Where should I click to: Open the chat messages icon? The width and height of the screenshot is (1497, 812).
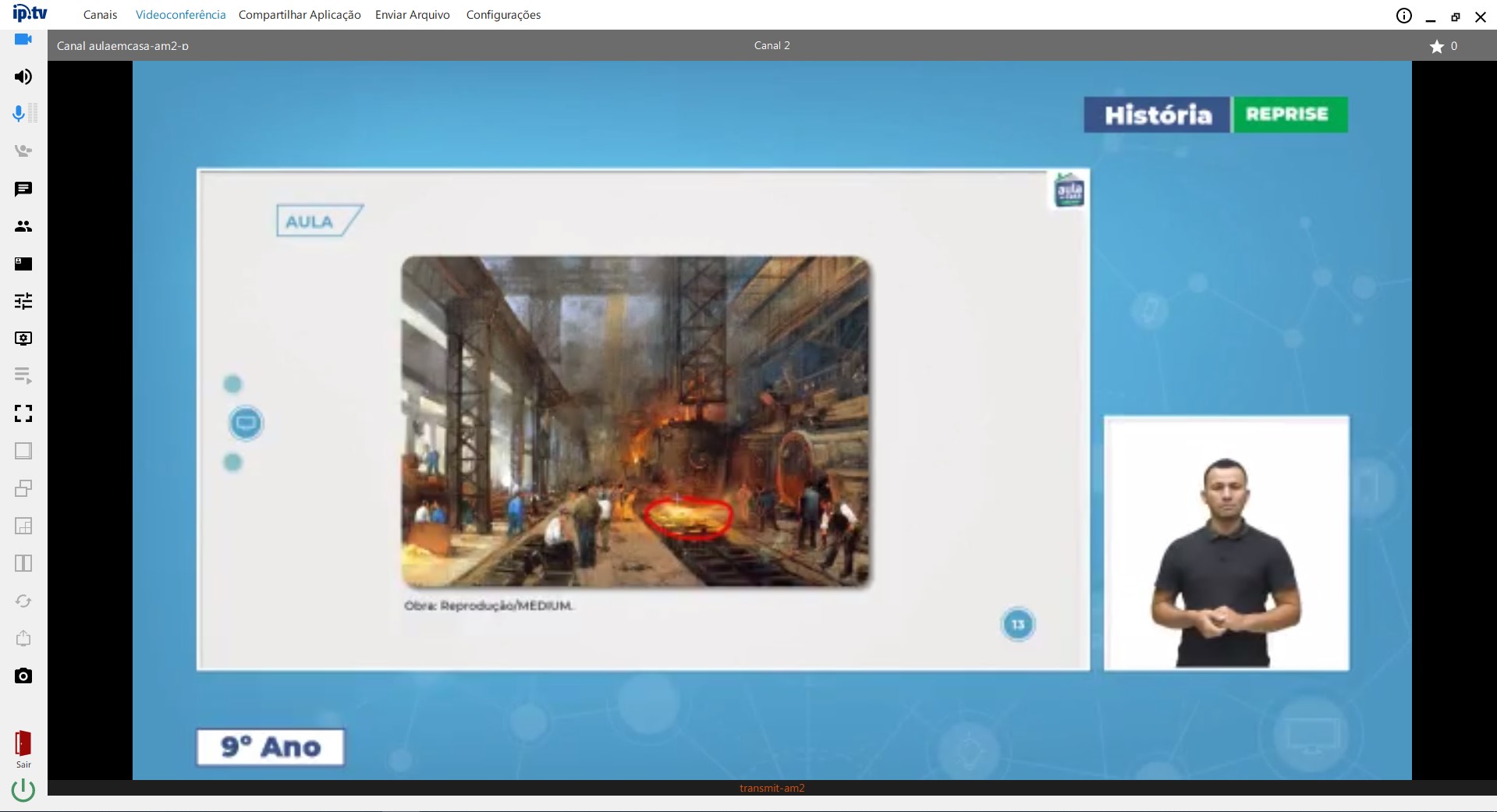23,189
